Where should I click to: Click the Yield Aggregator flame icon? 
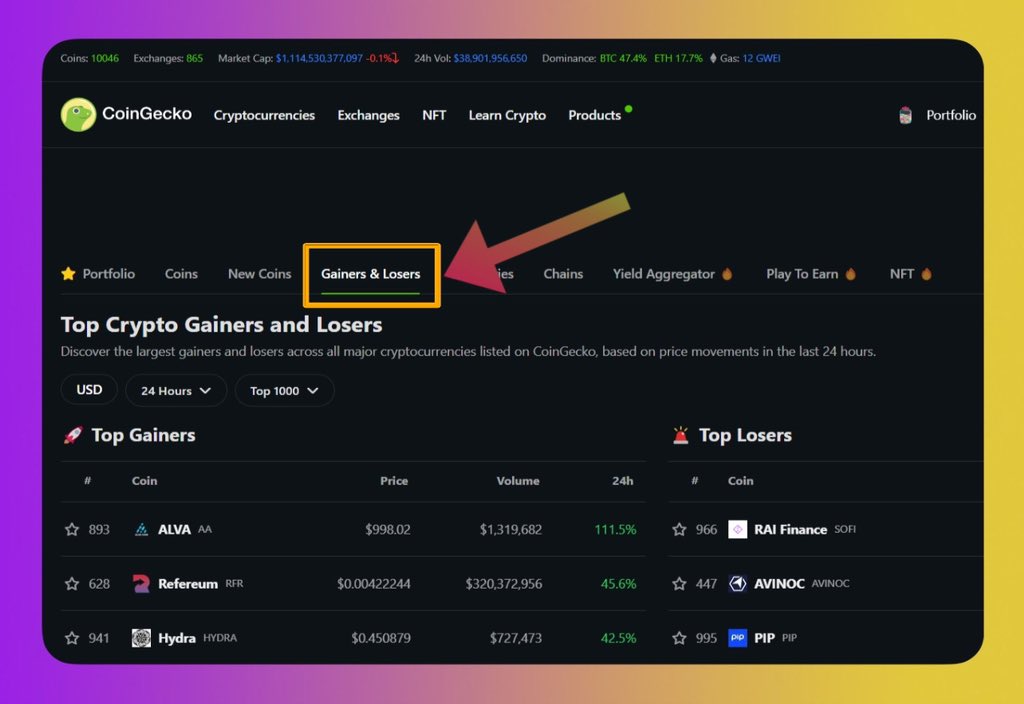[727, 274]
